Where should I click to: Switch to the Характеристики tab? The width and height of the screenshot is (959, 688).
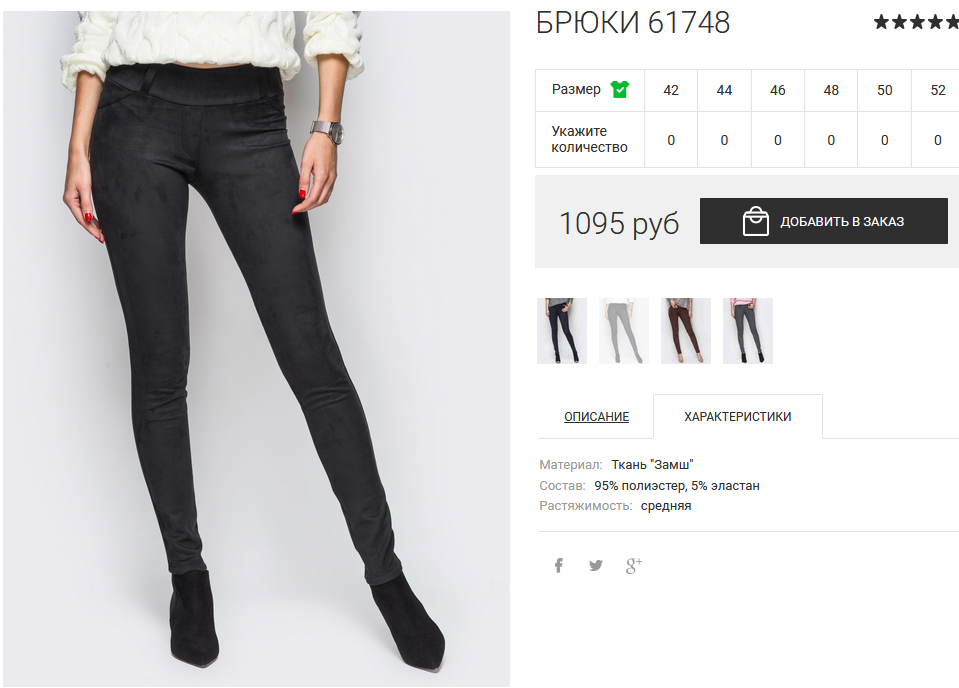coord(738,416)
